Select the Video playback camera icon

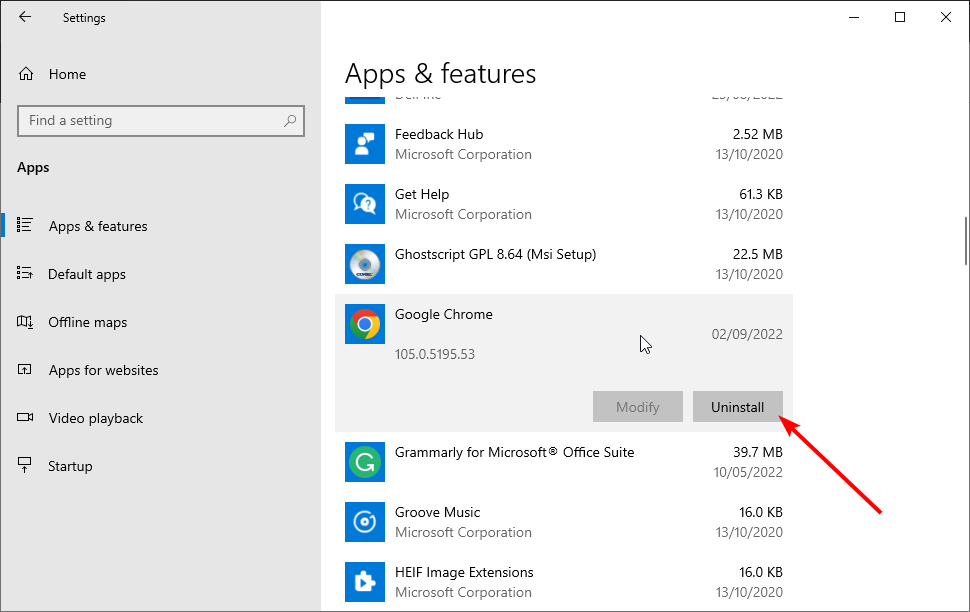25,418
